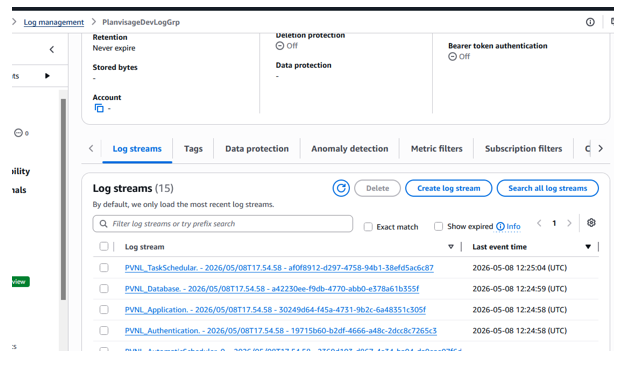The image size is (631, 376).
Task: Expand breadcrumb chevron before Log management
Action: (x=14, y=22)
